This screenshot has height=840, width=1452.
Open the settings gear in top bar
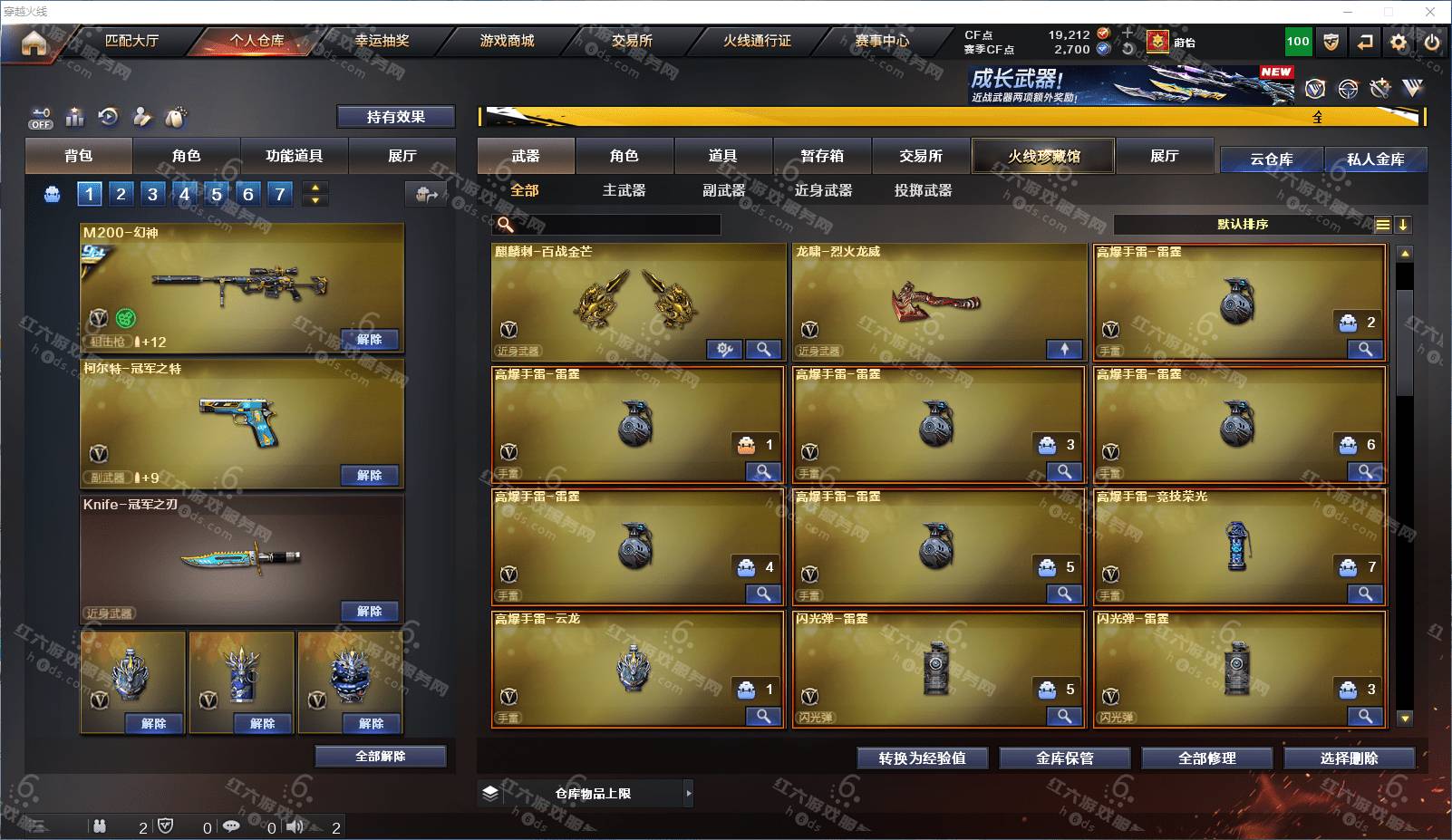[x=1399, y=42]
